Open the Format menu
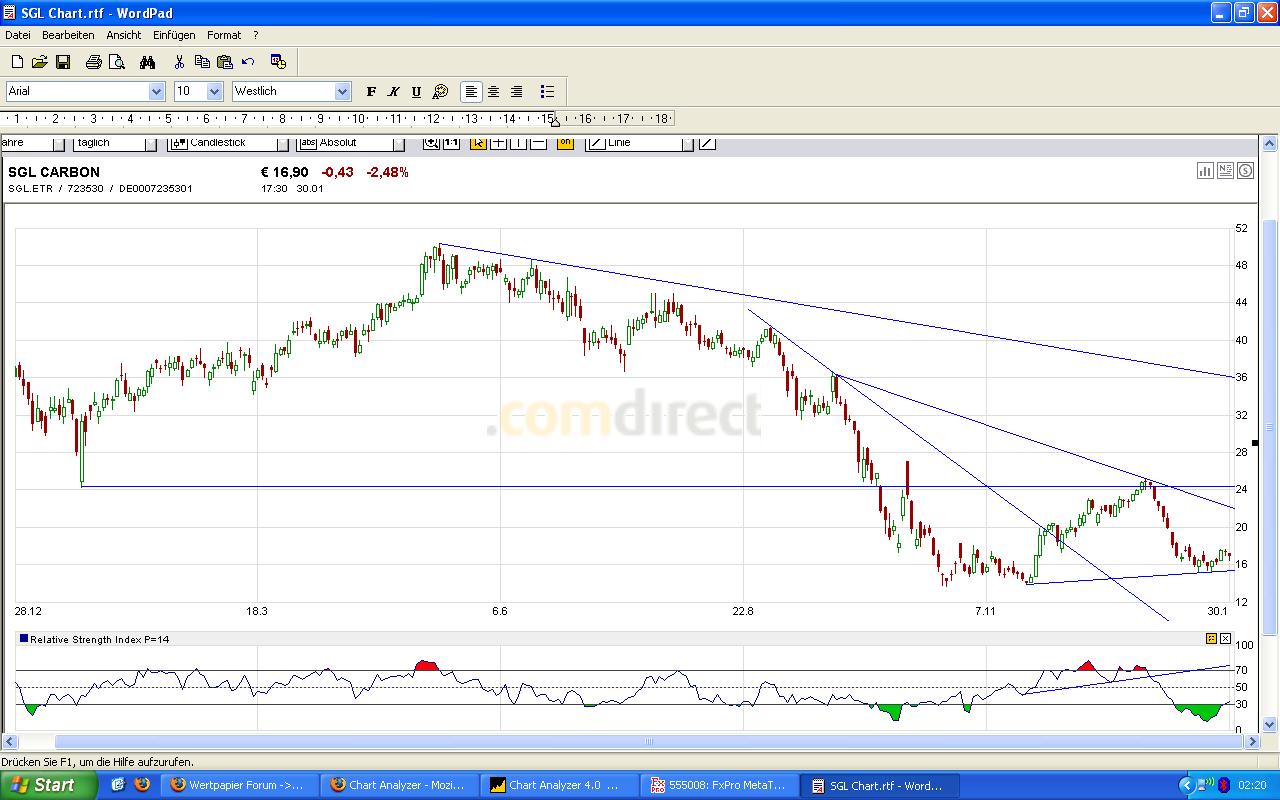 point(224,35)
